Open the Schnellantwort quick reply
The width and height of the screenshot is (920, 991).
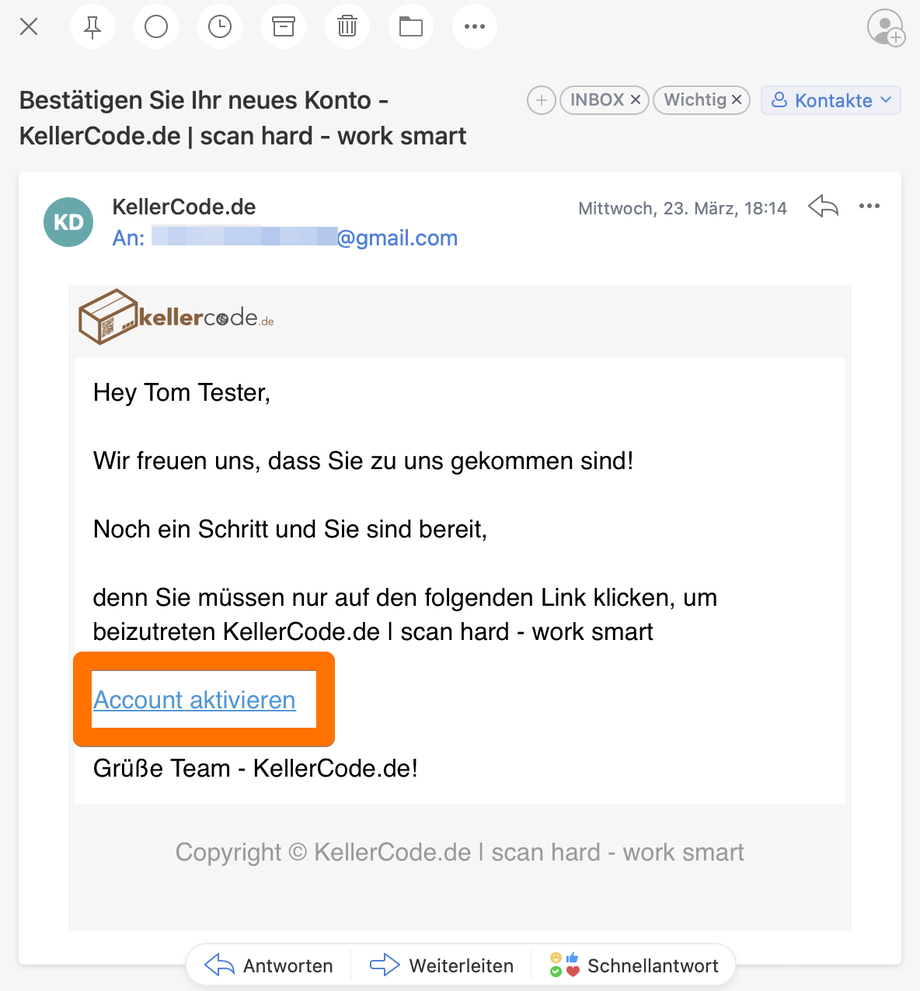click(634, 965)
